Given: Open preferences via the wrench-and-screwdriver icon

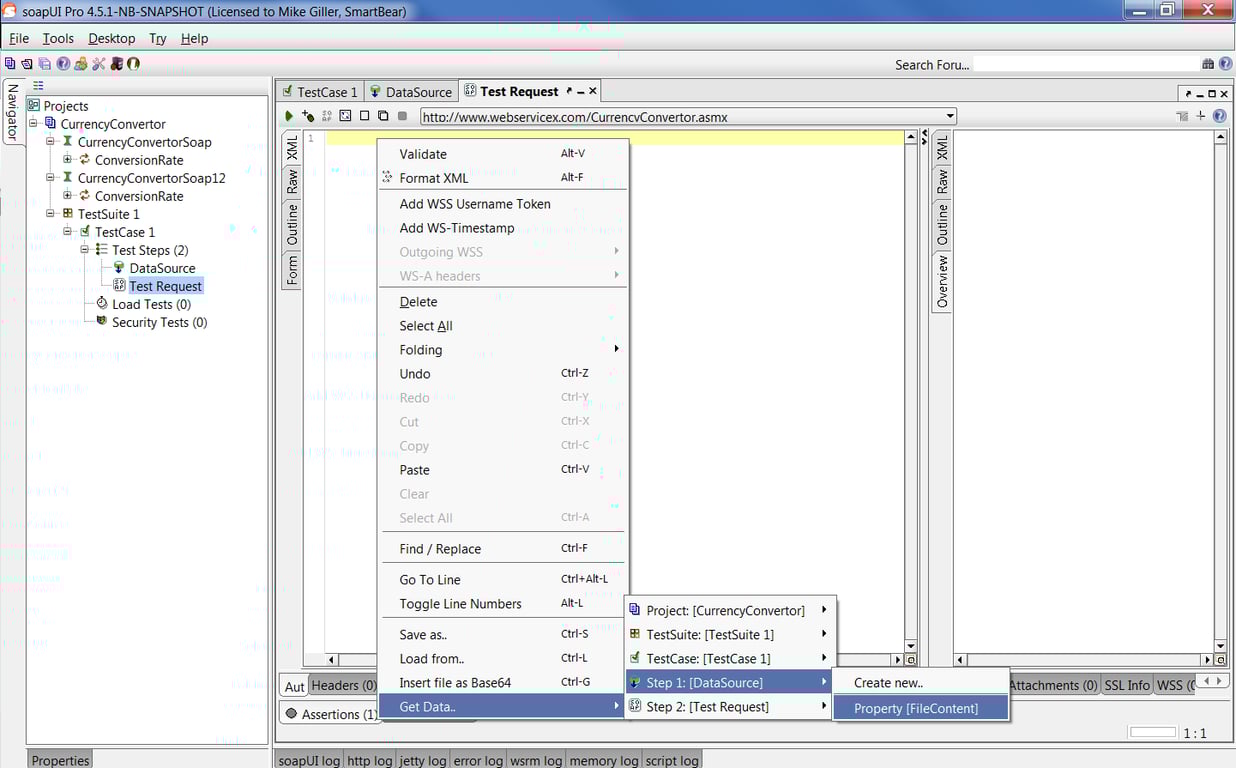Looking at the screenshot, I should tap(98, 64).
